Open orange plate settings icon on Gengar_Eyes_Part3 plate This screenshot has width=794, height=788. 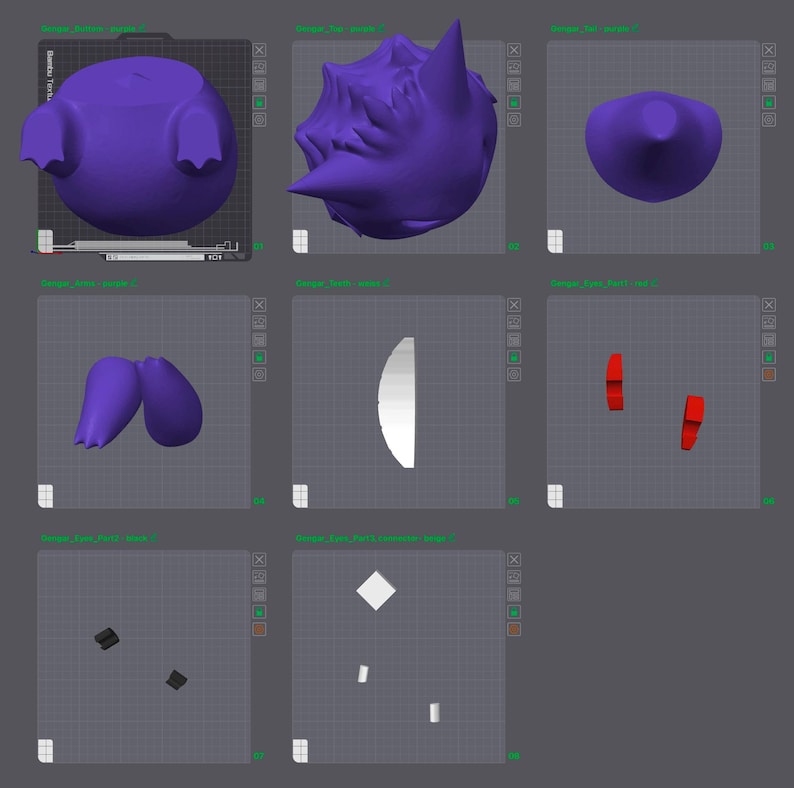click(x=514, y=629)
